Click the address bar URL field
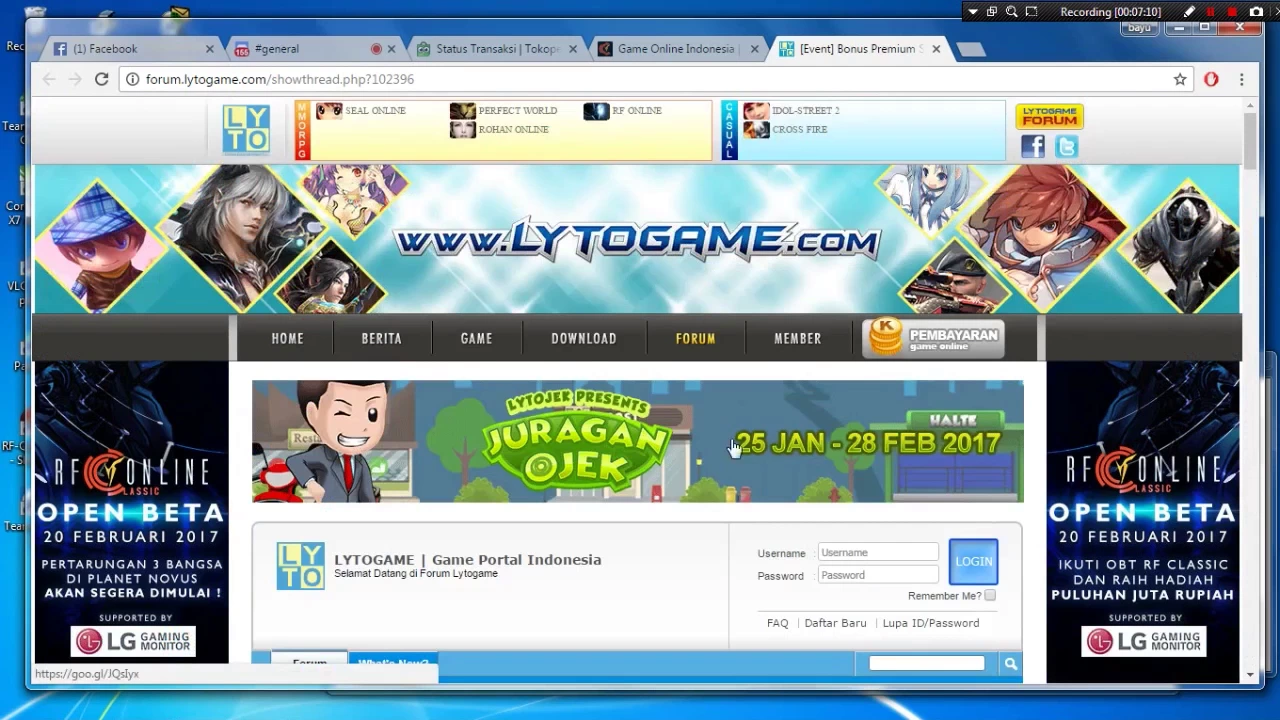This screenshot has height=720, width=1280. pyautogui.click(x=655, y=79)
